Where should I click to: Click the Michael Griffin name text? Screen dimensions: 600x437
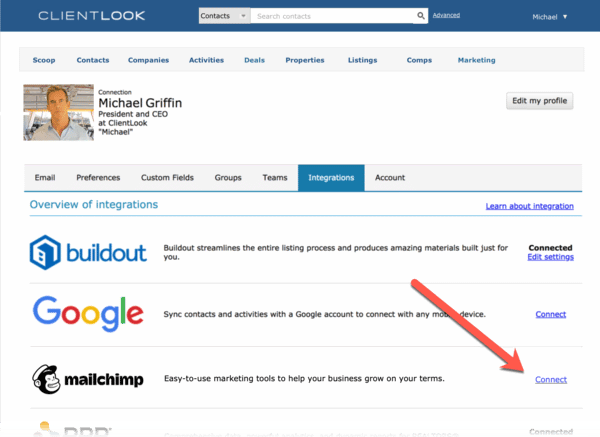pyautogui.click(x=140, y=103)
